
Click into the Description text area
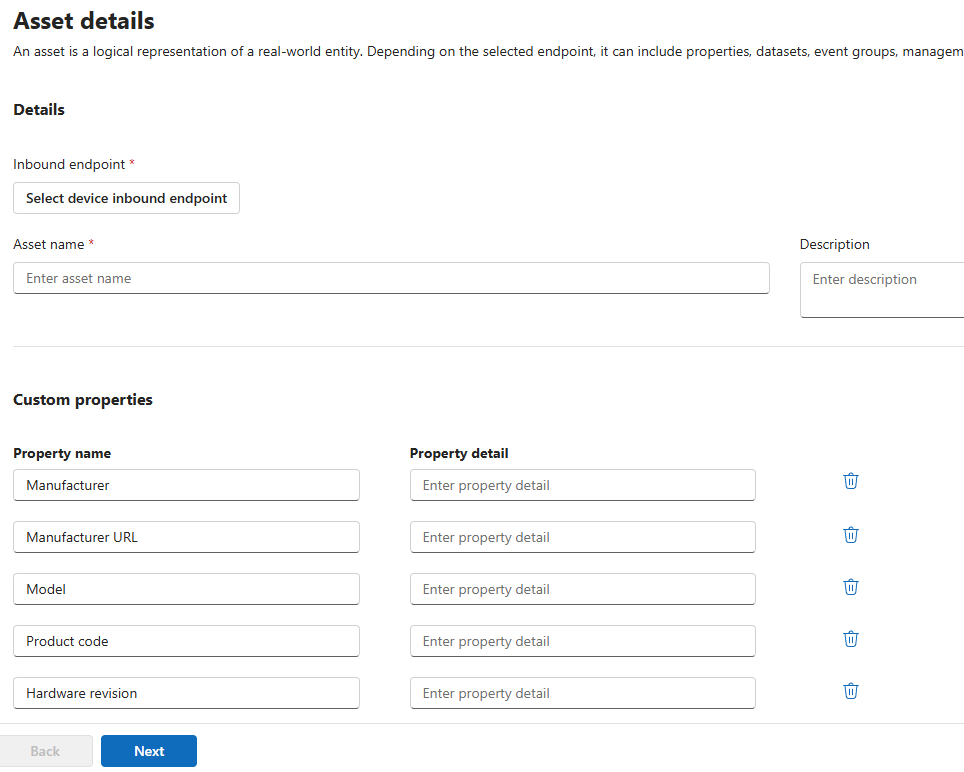[x=882, y=291]
